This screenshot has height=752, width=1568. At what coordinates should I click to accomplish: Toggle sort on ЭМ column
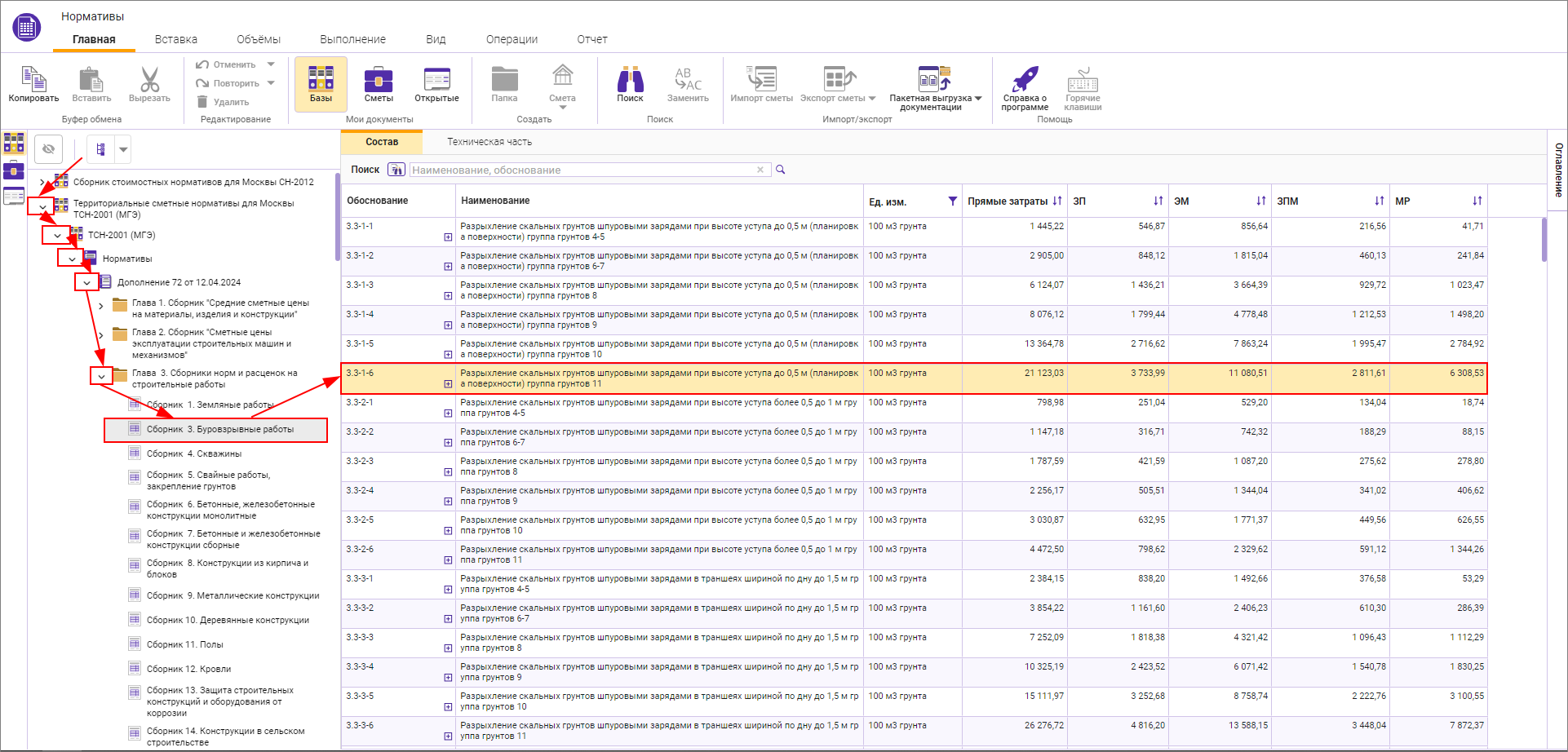click(x=1261, y=201)
